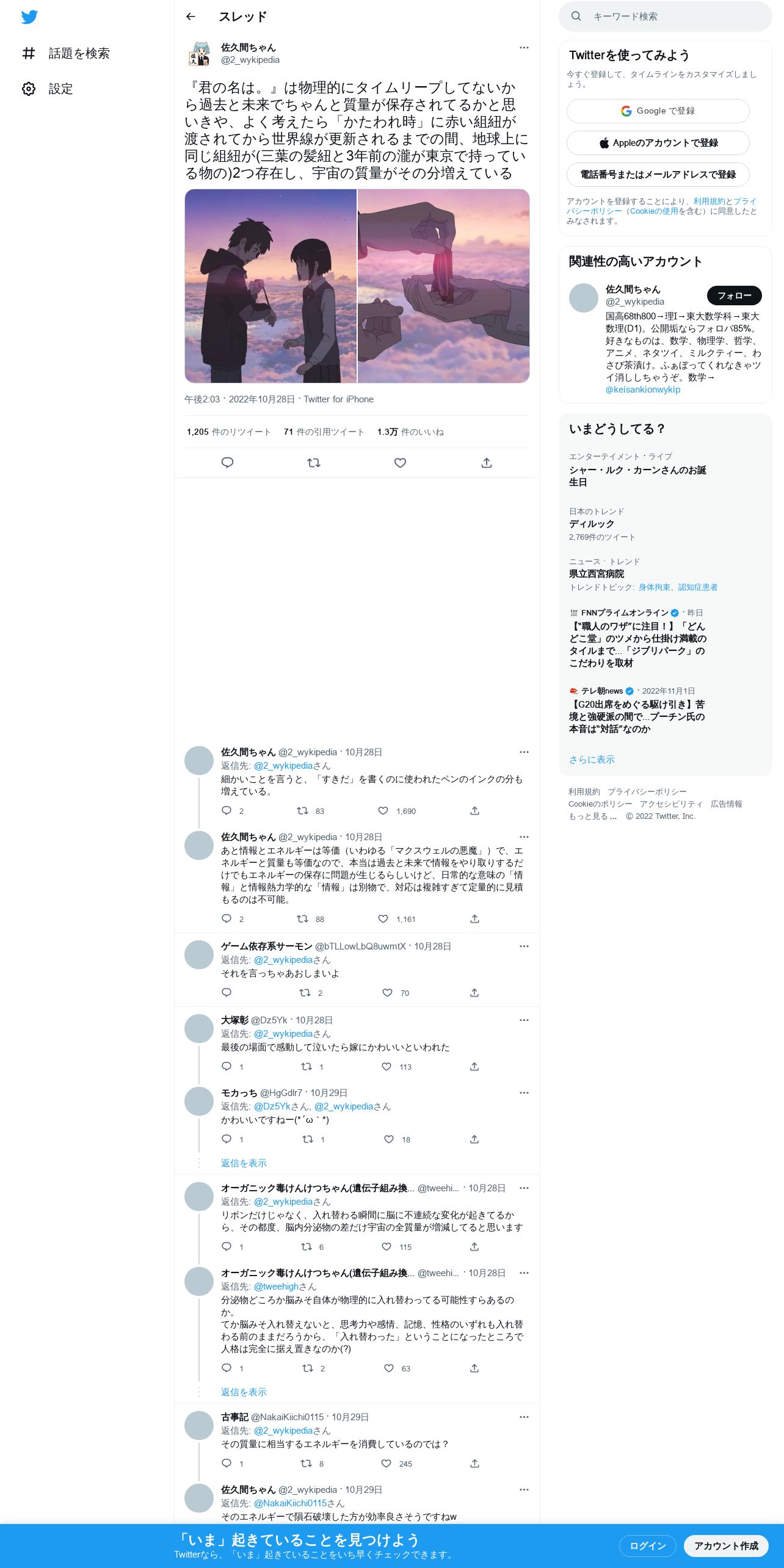Viewport: 784px width, 1568px height.
Task: View the 1,205 件のリツイート list
Action: pyautogui.click(x=229, y=432)
